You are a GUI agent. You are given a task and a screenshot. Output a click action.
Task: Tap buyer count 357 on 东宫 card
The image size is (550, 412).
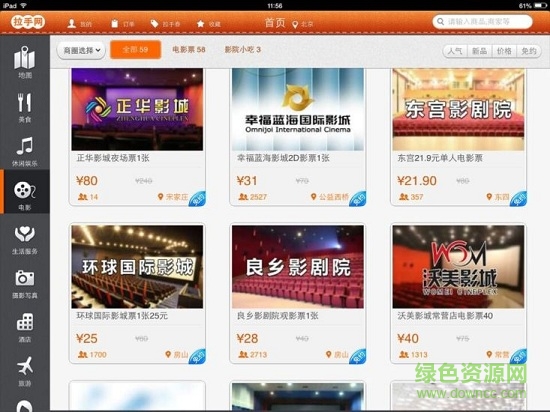411,197
